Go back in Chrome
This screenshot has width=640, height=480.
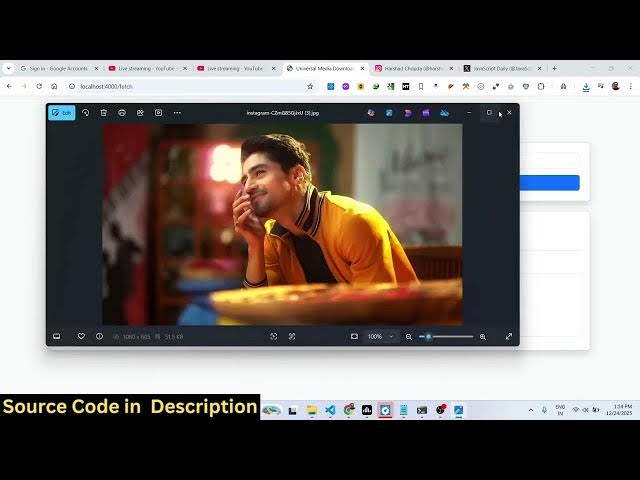coord(9,87)
